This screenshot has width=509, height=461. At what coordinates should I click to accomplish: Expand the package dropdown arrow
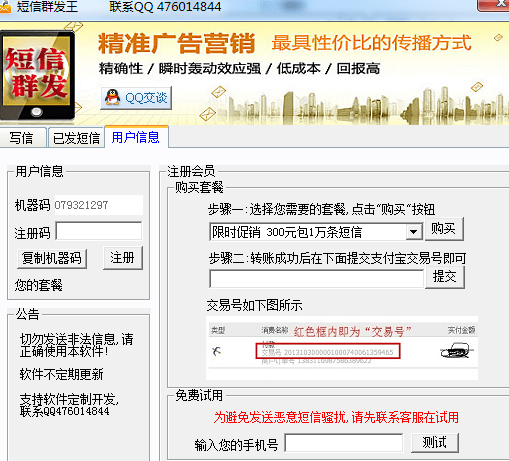414,232
